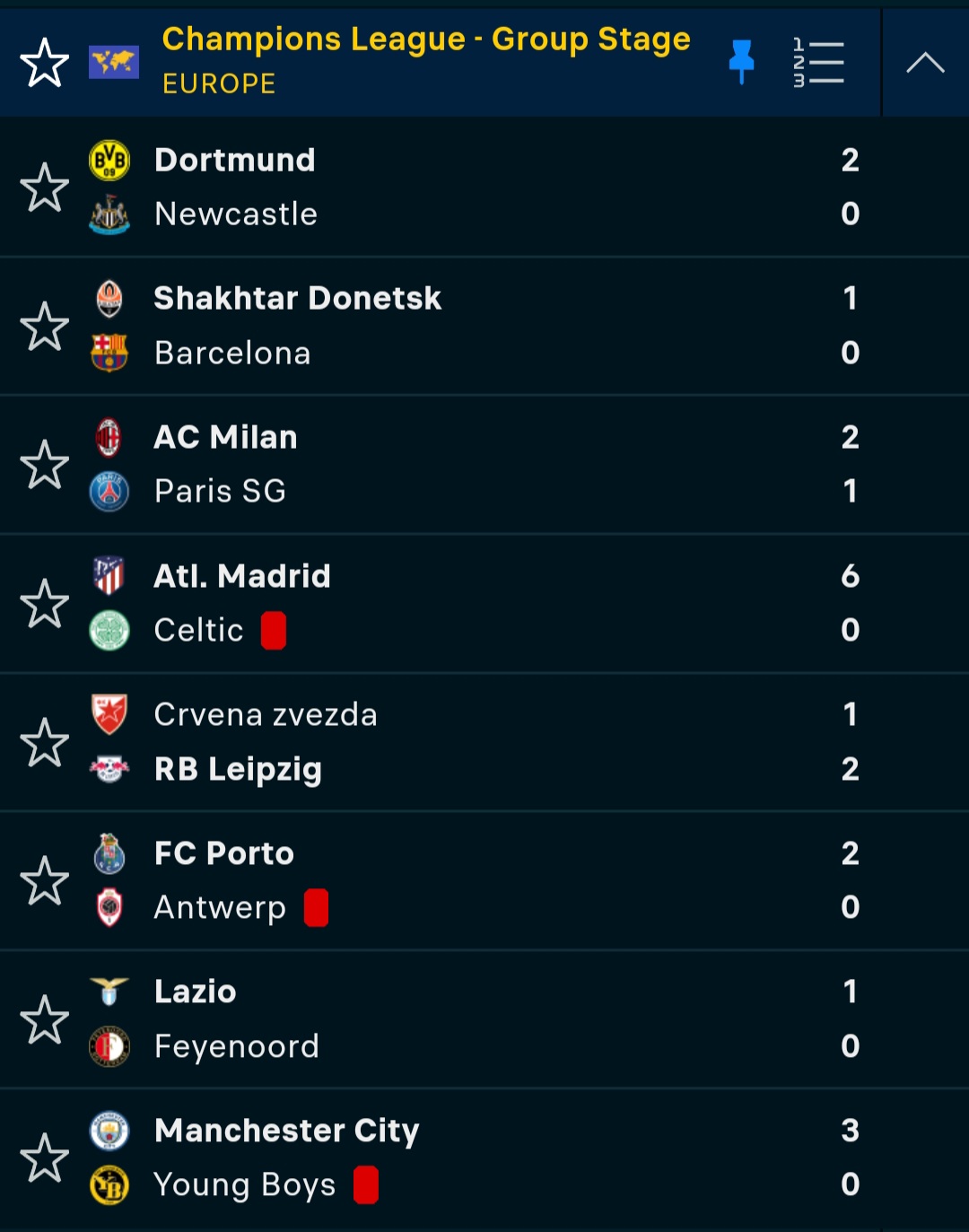This screenshot has height=1232, width=969.
Task: Click the Atl. Madrid score of 6
Action: coord(850,576)
